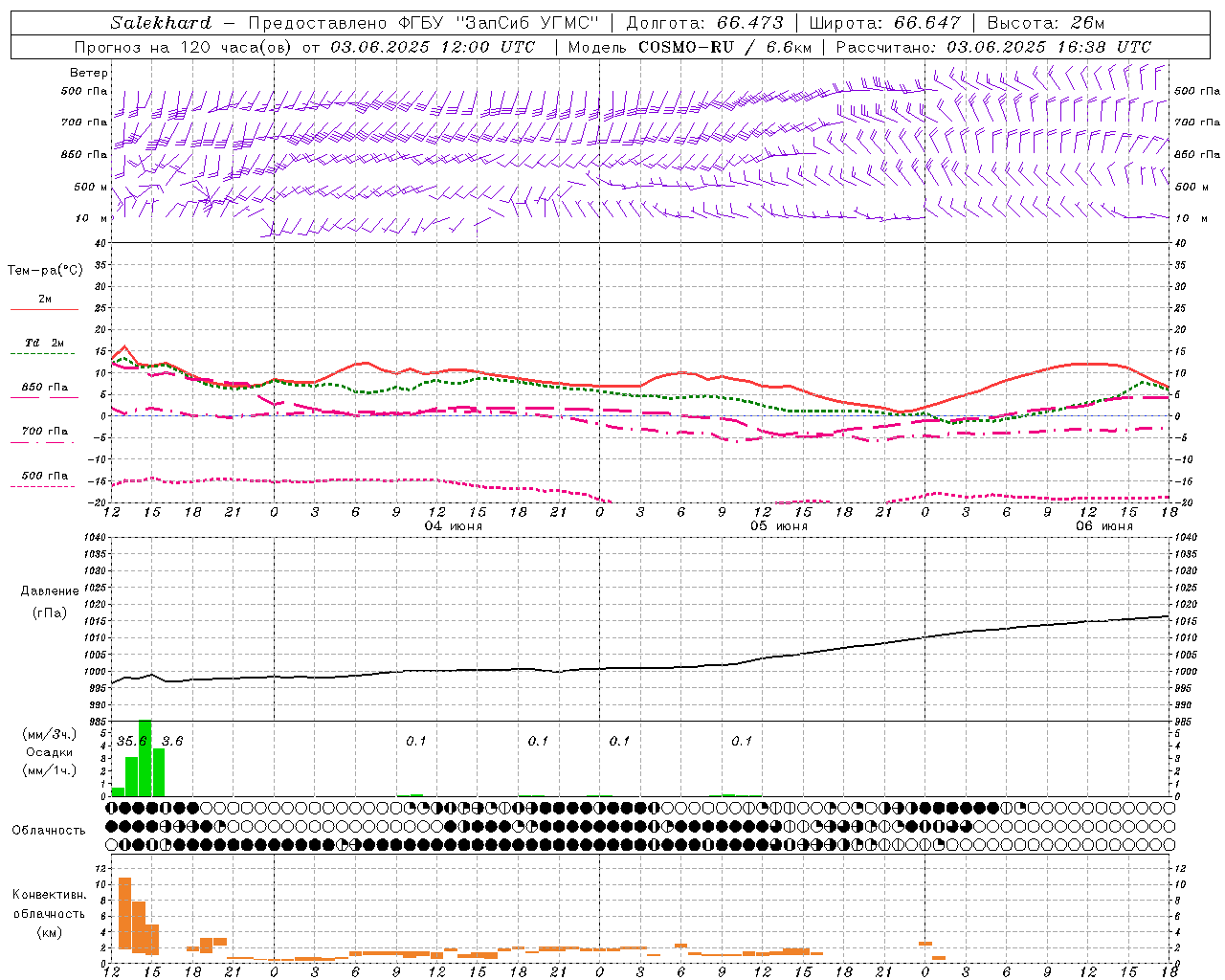Click the tallest orange convective cloud bar
The image size is (1225, 980).
[x=124, y=913]
